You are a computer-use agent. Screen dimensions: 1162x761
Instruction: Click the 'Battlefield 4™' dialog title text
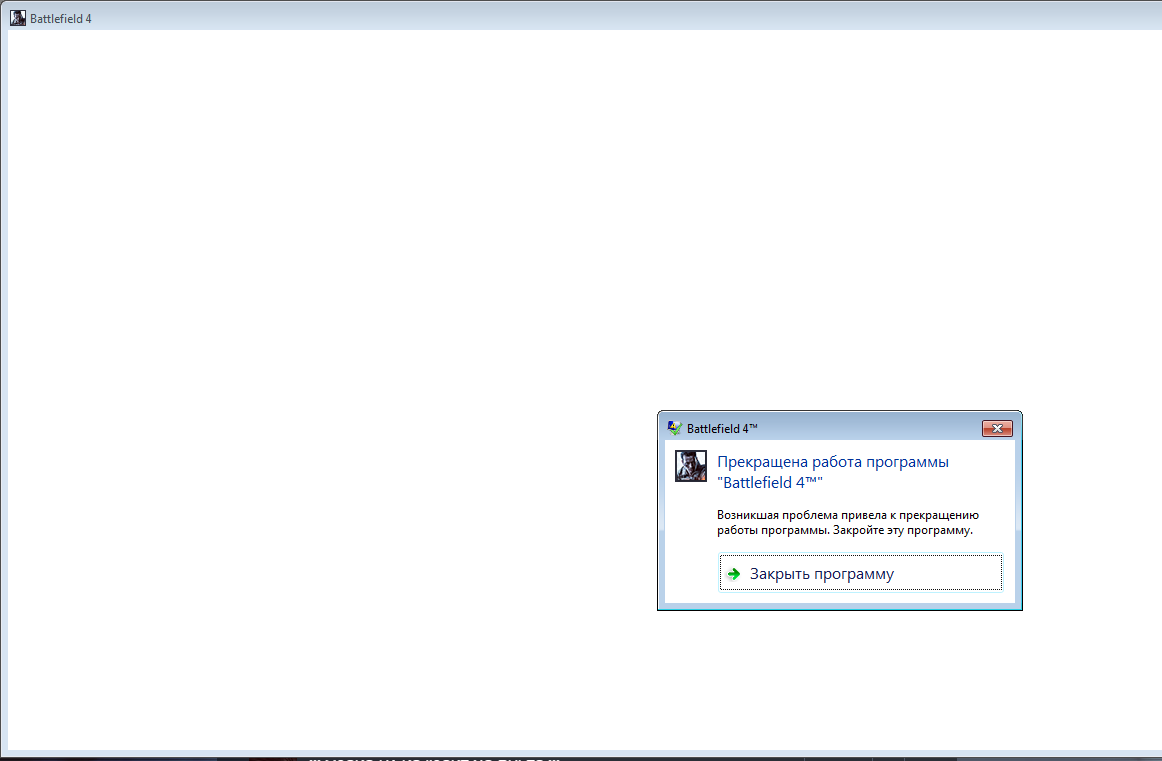[x=722, y=428]
